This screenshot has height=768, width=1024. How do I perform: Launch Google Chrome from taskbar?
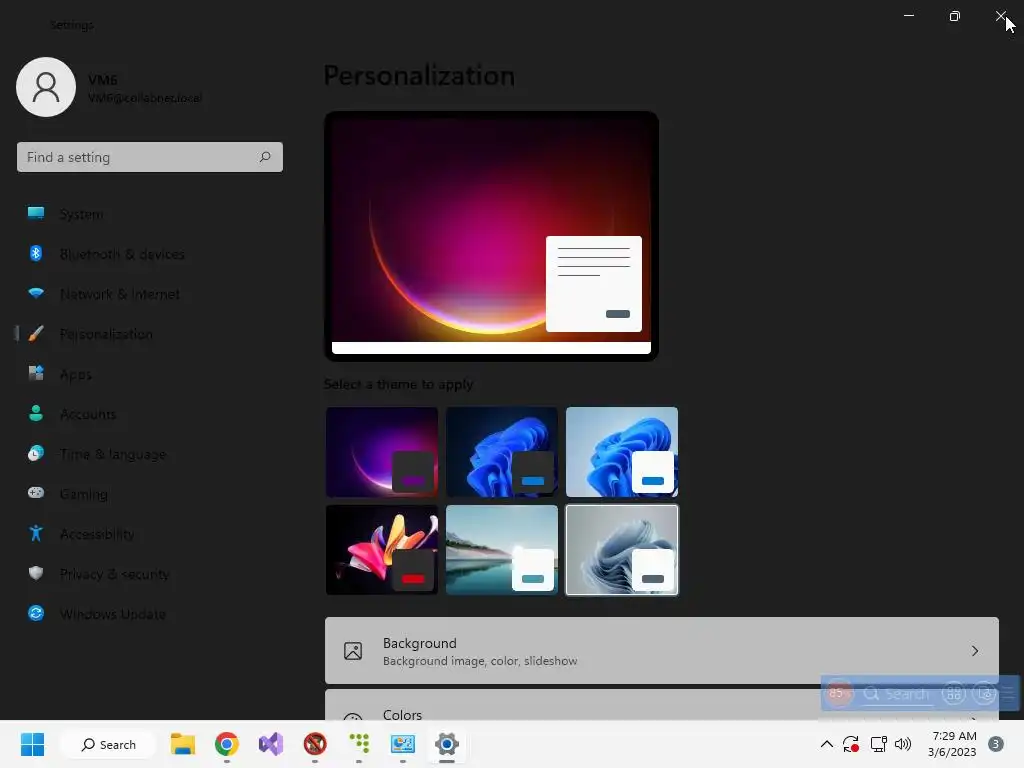click(x=227, y=744)
